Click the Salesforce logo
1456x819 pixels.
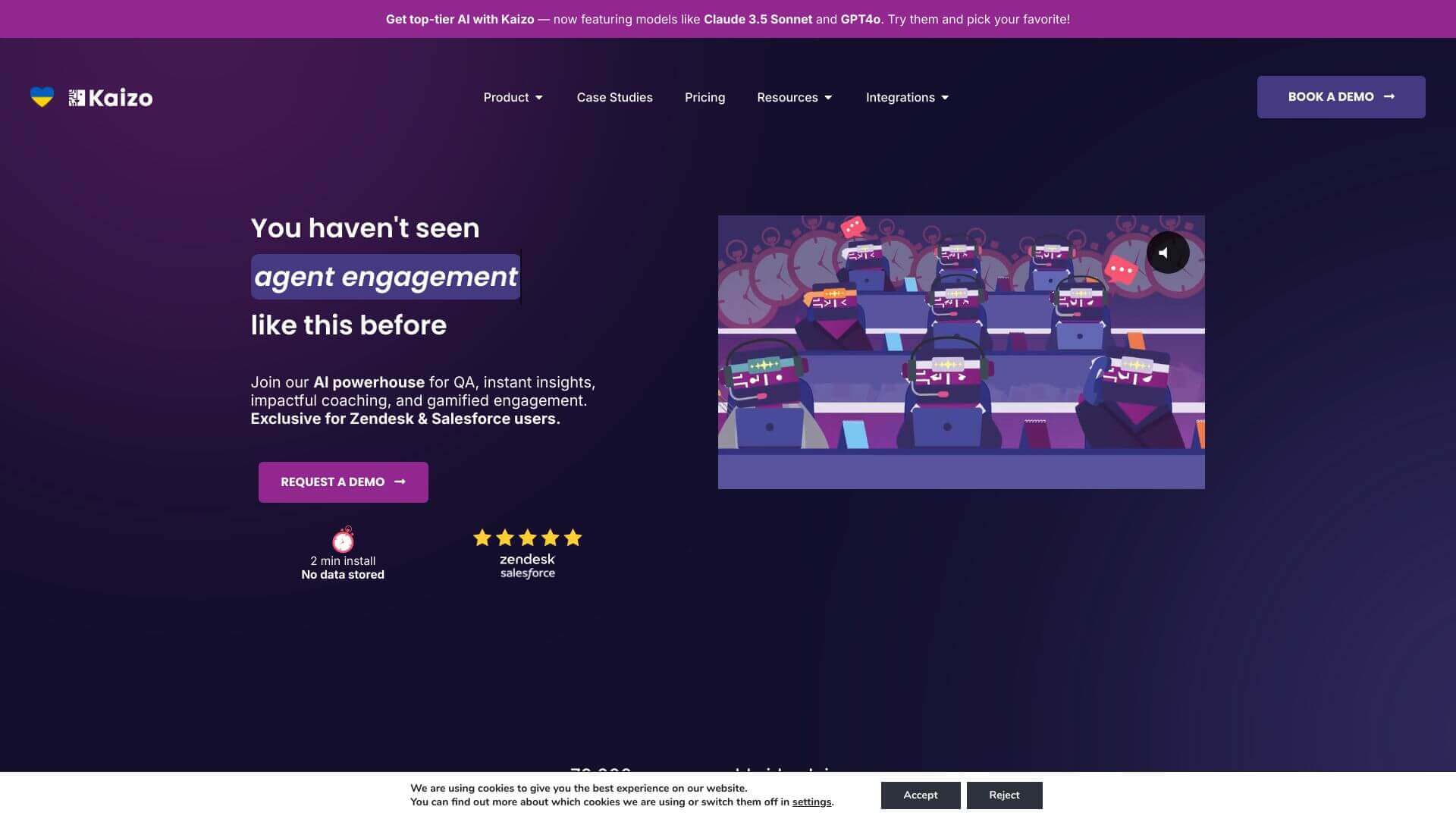pyautogui.click(x=526, y=573)
